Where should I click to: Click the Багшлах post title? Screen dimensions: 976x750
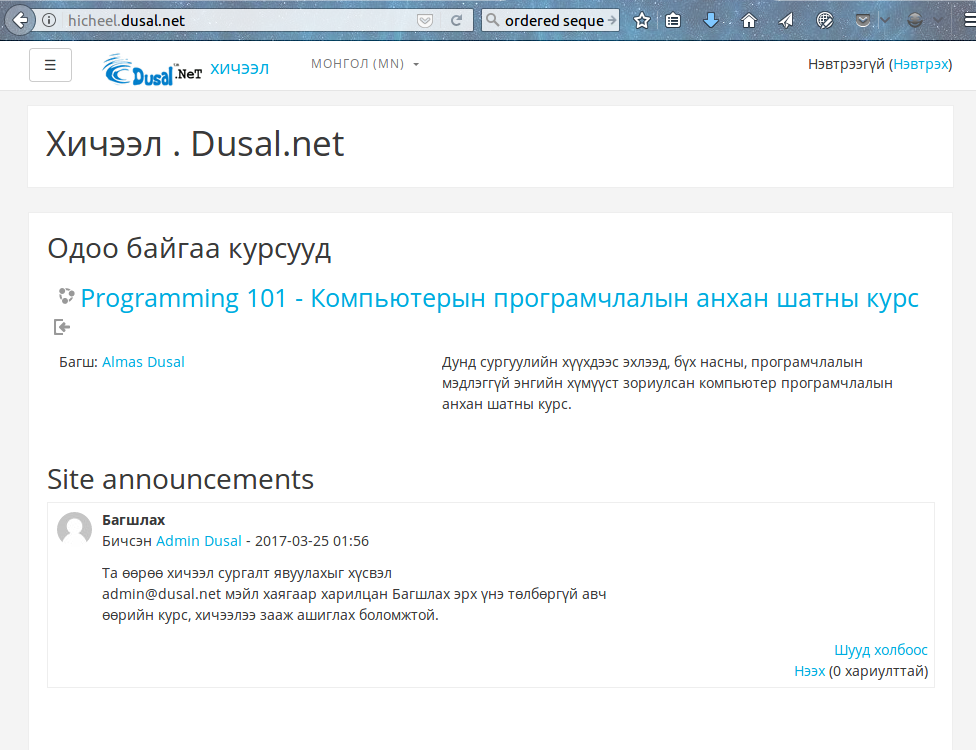[133, 520]
